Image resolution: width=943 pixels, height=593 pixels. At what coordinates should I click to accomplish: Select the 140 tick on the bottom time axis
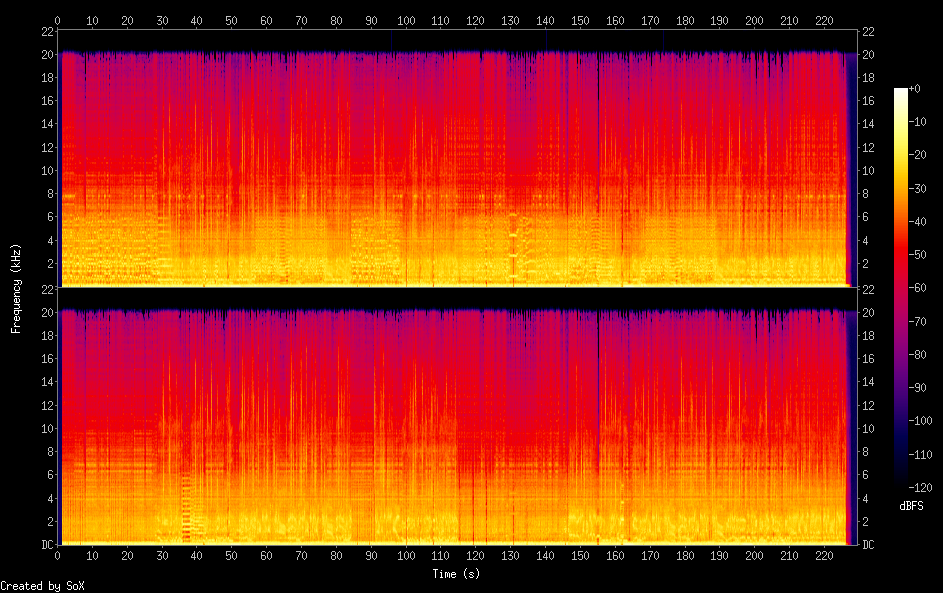coord(545,556)
